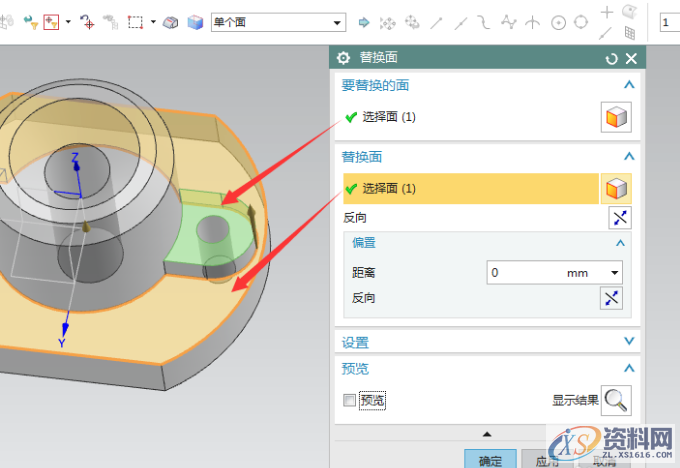The image size is (680, 468).
Task: Collapse the 要替换的面 section
Action: point(628,86)
